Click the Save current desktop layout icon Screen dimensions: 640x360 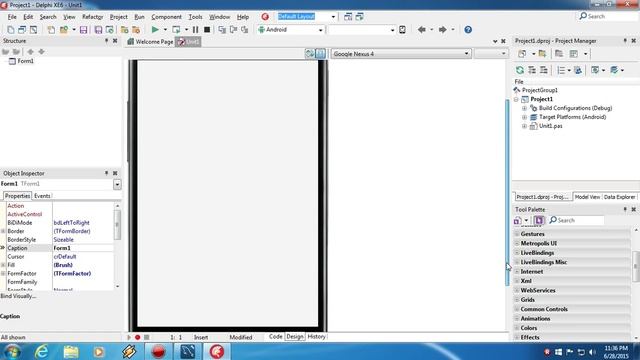pos(348,17)
